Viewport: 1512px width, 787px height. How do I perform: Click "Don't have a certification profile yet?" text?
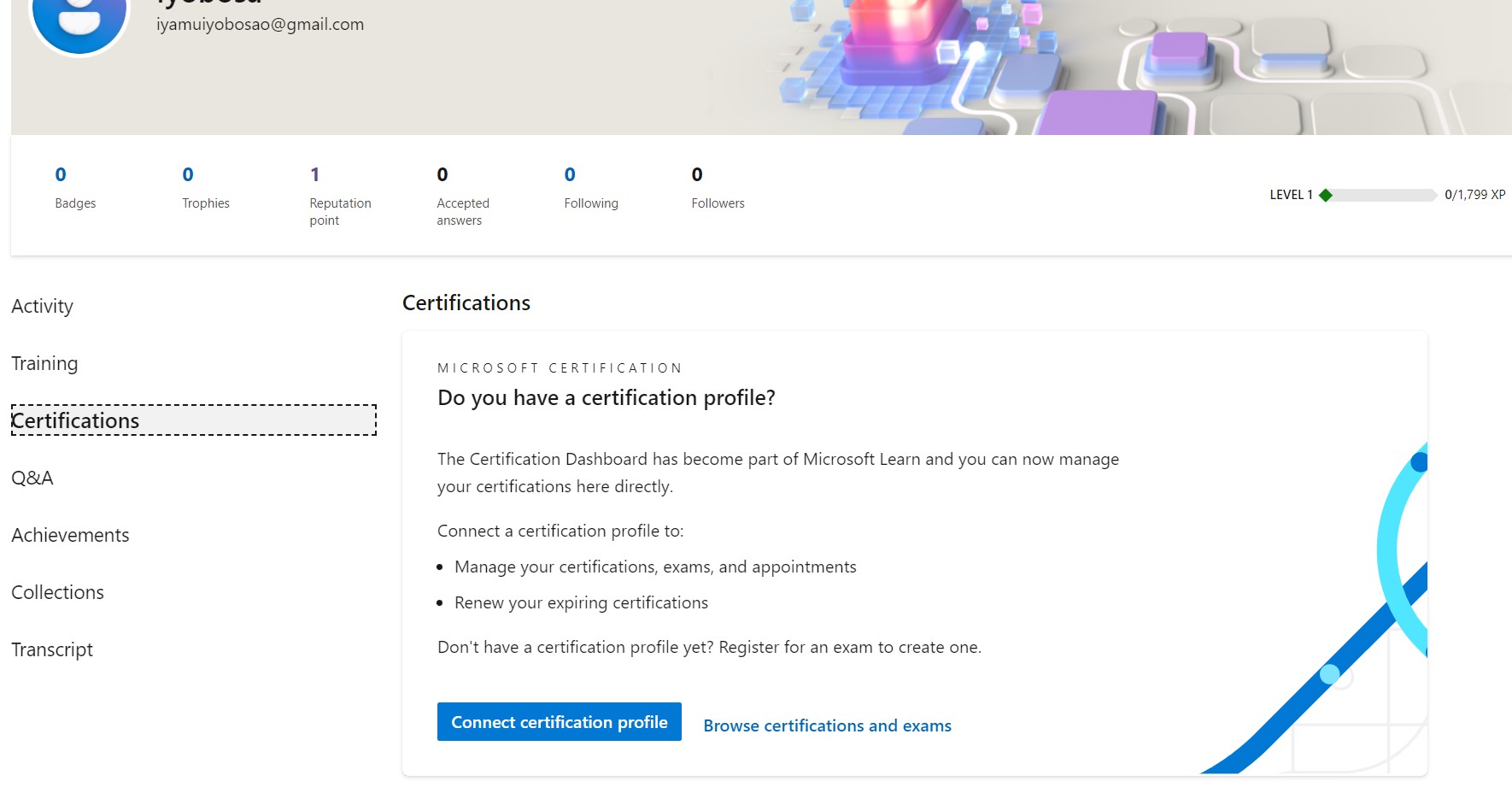(x=575, y=647)
